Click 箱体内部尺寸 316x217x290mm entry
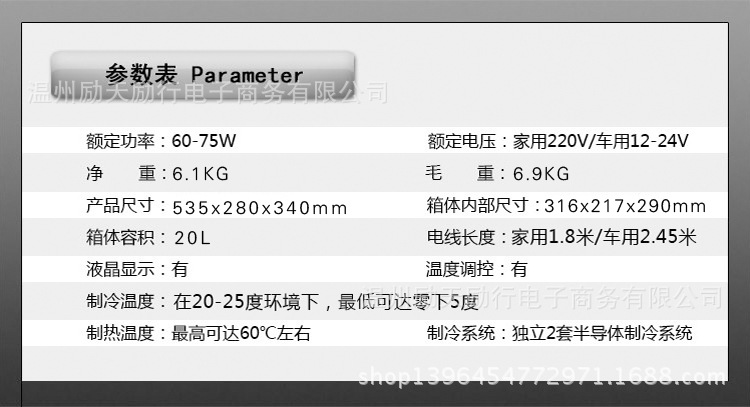This screenshot has height=407, width=750. pyautogui.click(x=566, y=206)
